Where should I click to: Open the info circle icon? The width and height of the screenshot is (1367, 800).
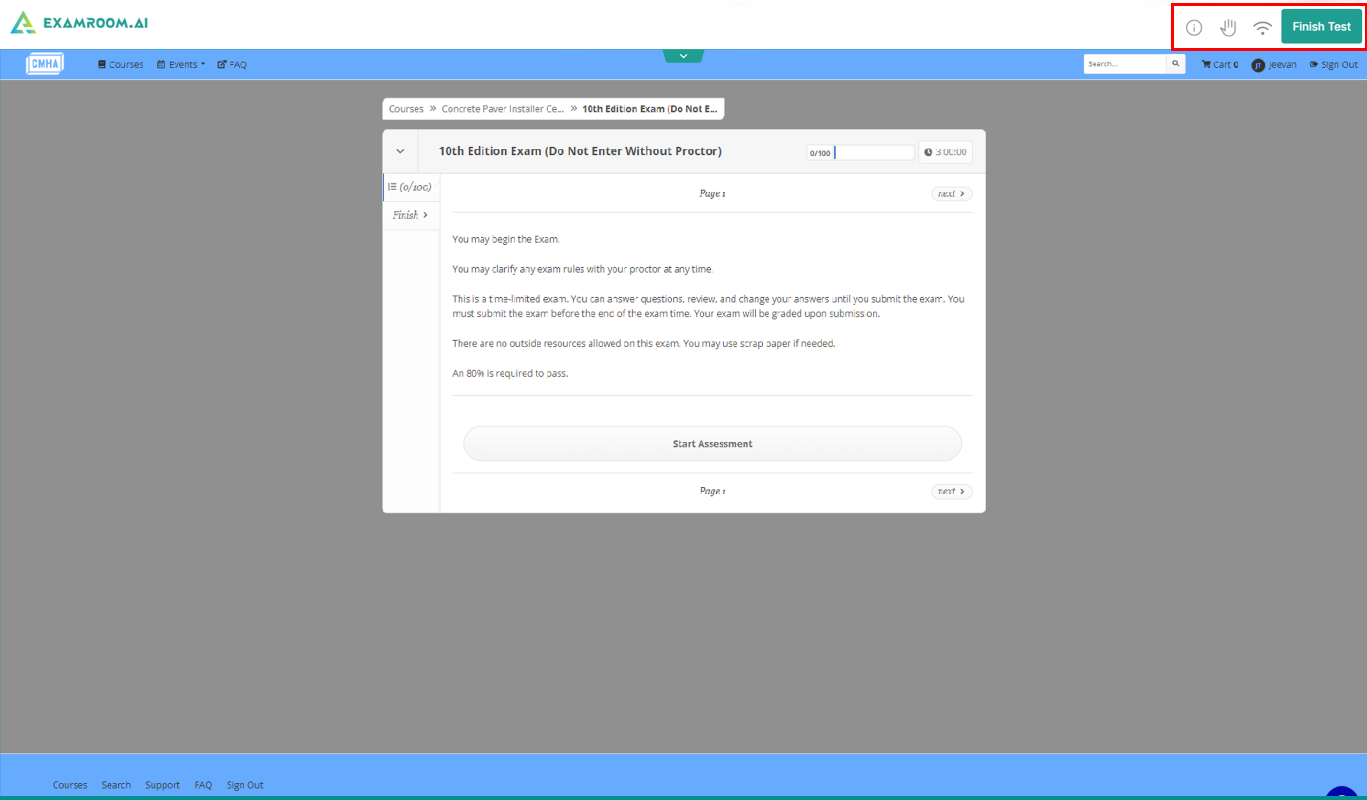1194,28
